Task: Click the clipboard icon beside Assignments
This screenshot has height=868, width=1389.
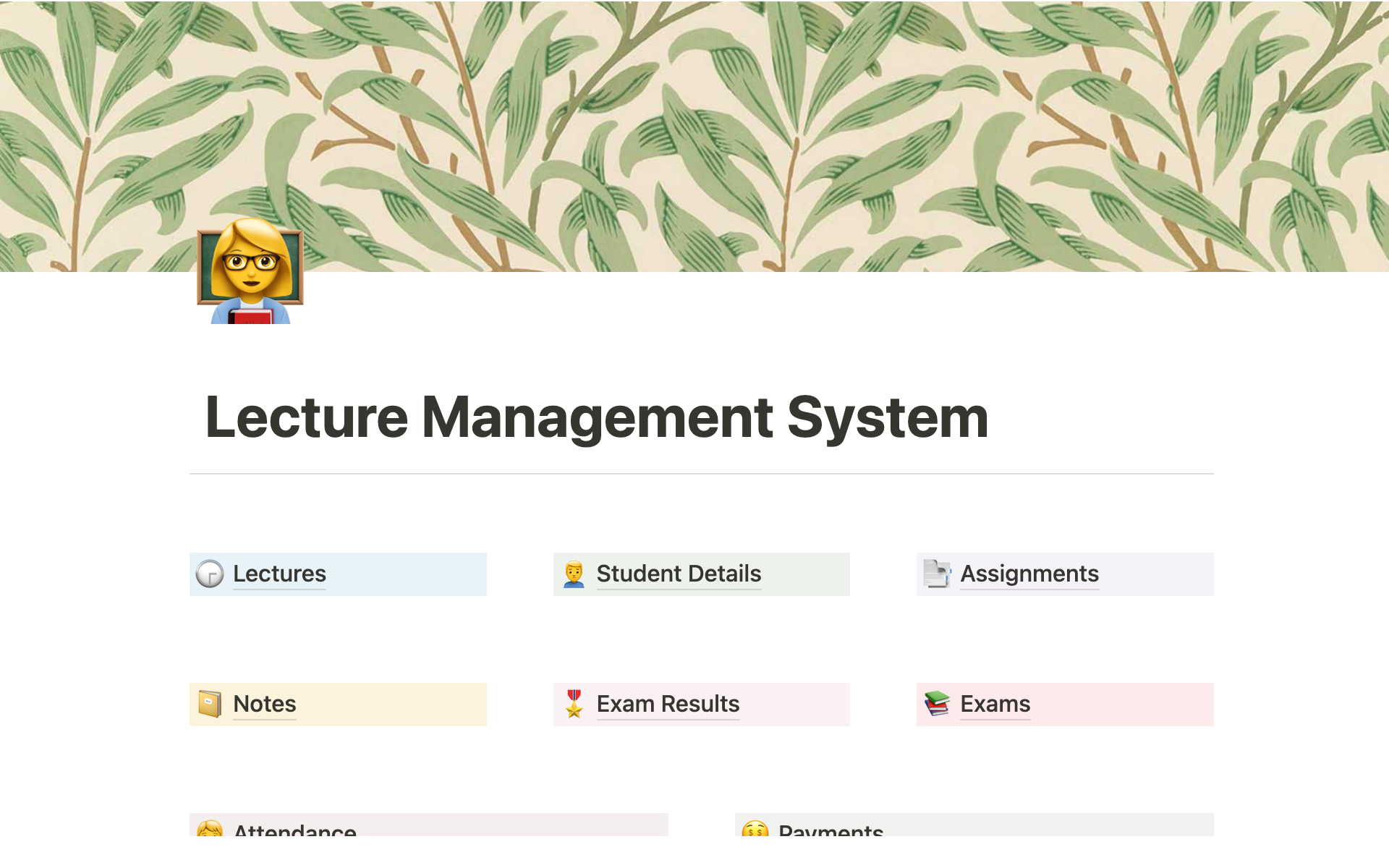Action: click(939, 574)
